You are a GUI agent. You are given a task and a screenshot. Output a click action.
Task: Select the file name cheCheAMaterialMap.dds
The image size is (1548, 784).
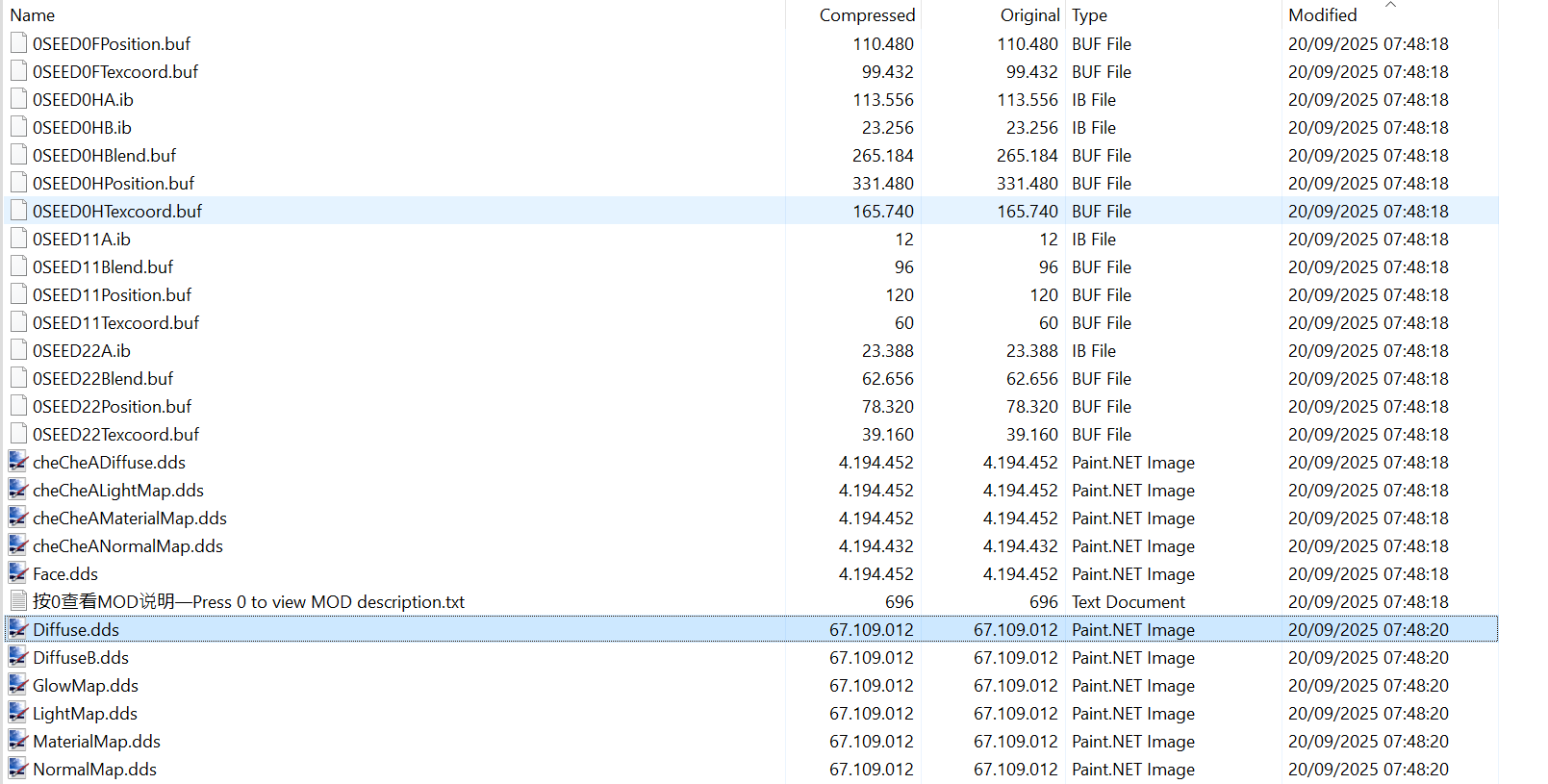click(x=130, y=518)
